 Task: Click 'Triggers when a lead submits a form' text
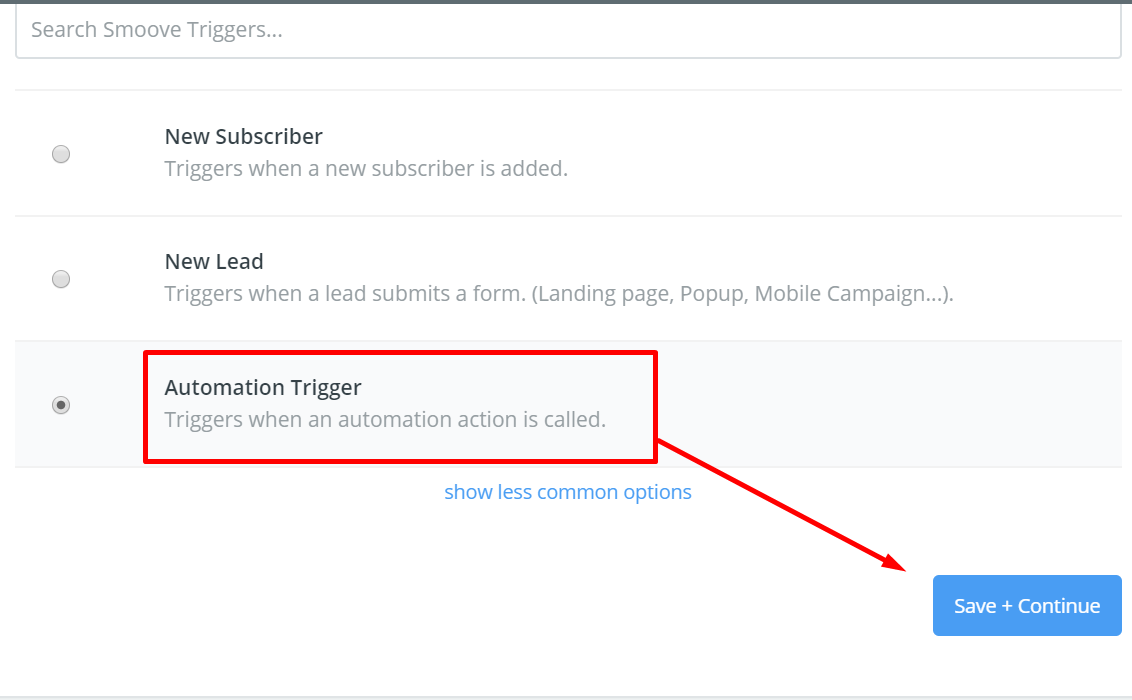(x=345, y=294)
